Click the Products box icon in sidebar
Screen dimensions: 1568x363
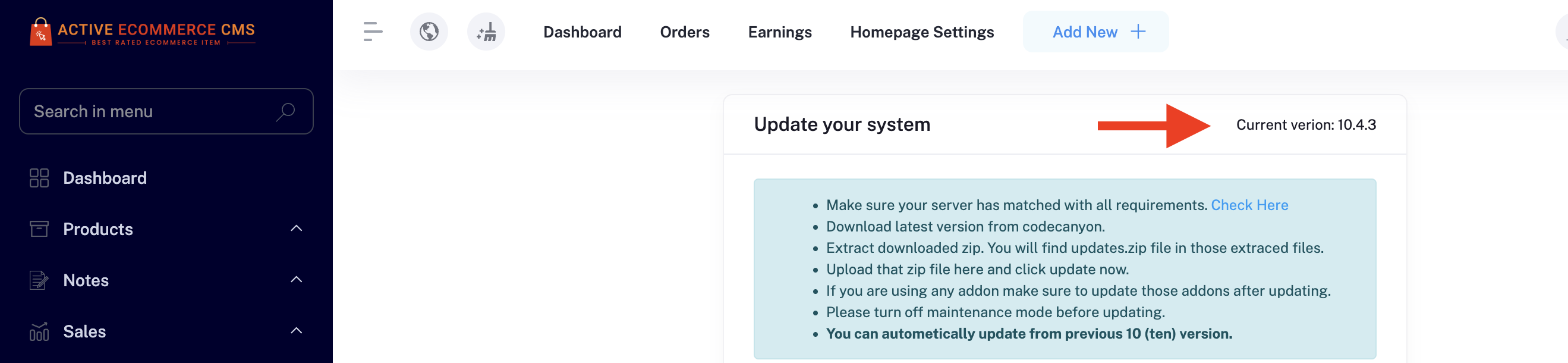[x=39, y=229]
